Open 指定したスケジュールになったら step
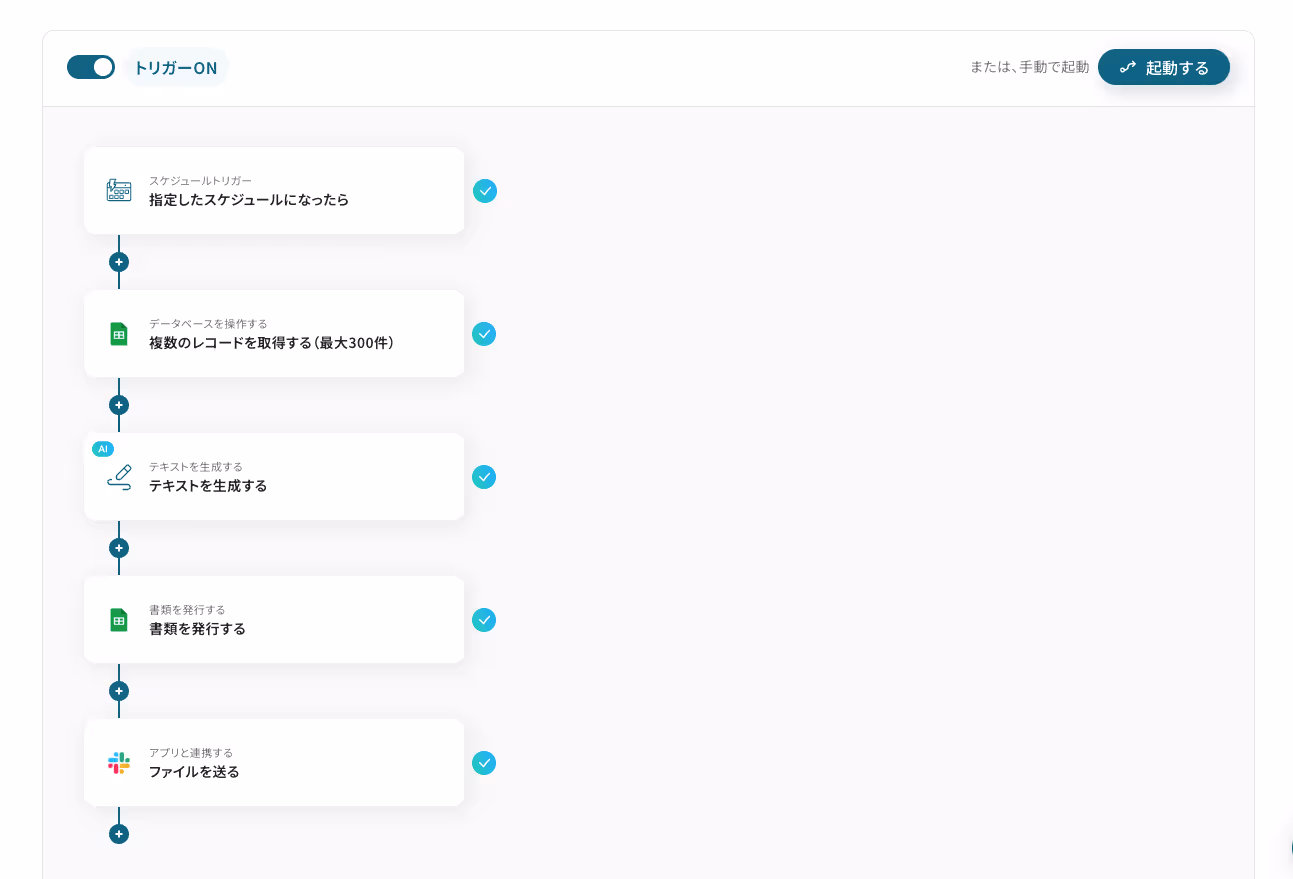1293x879 pixels. 274,191
